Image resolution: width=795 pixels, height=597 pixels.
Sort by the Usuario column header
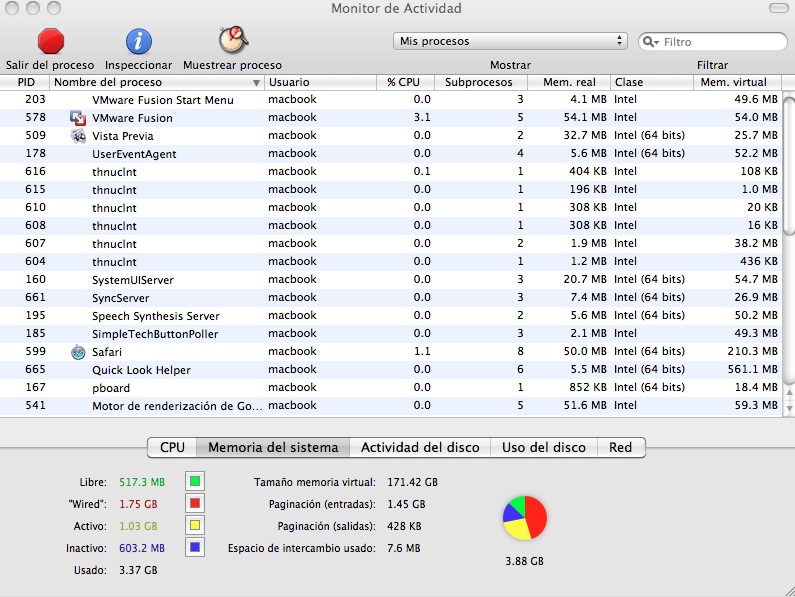pos(320,82)
